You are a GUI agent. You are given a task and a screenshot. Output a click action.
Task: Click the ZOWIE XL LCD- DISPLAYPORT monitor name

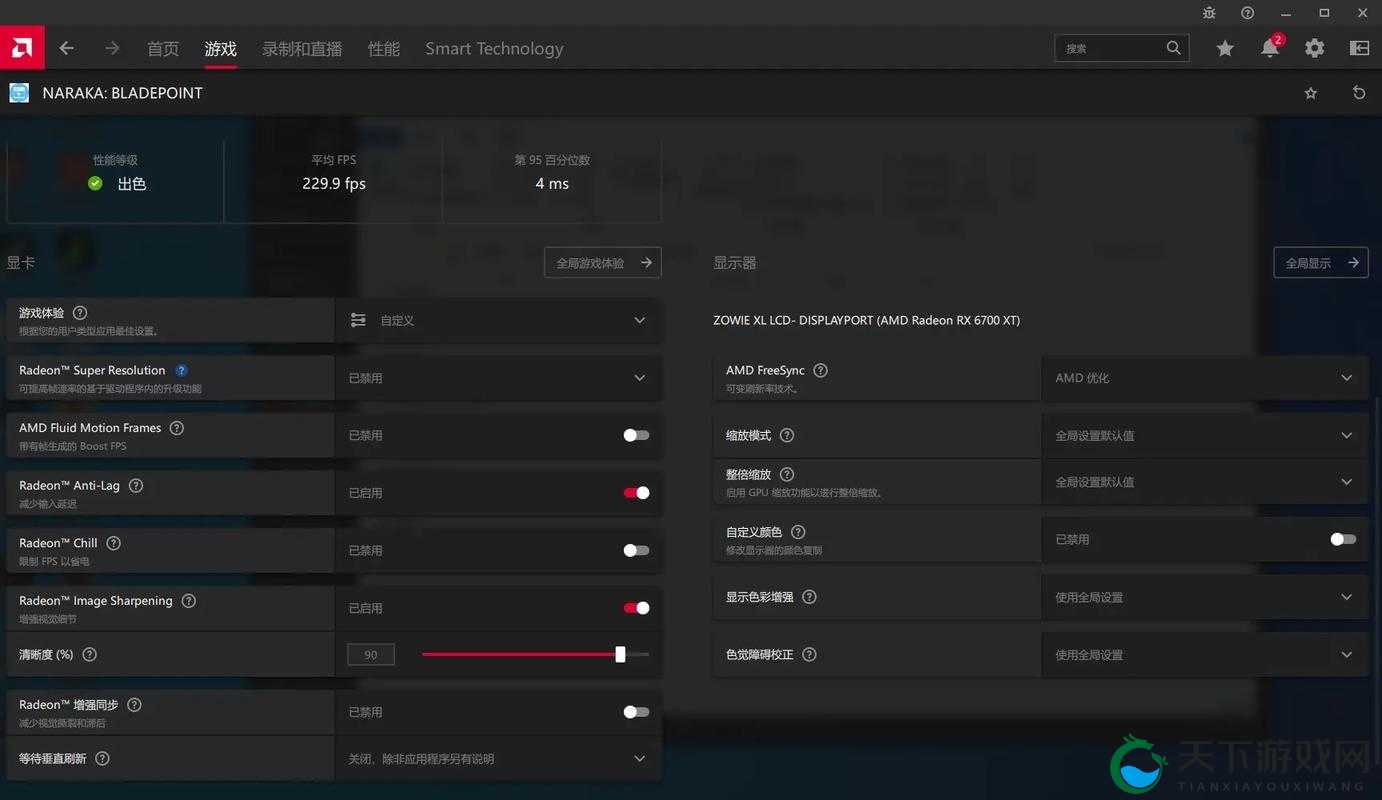point(867,321)
